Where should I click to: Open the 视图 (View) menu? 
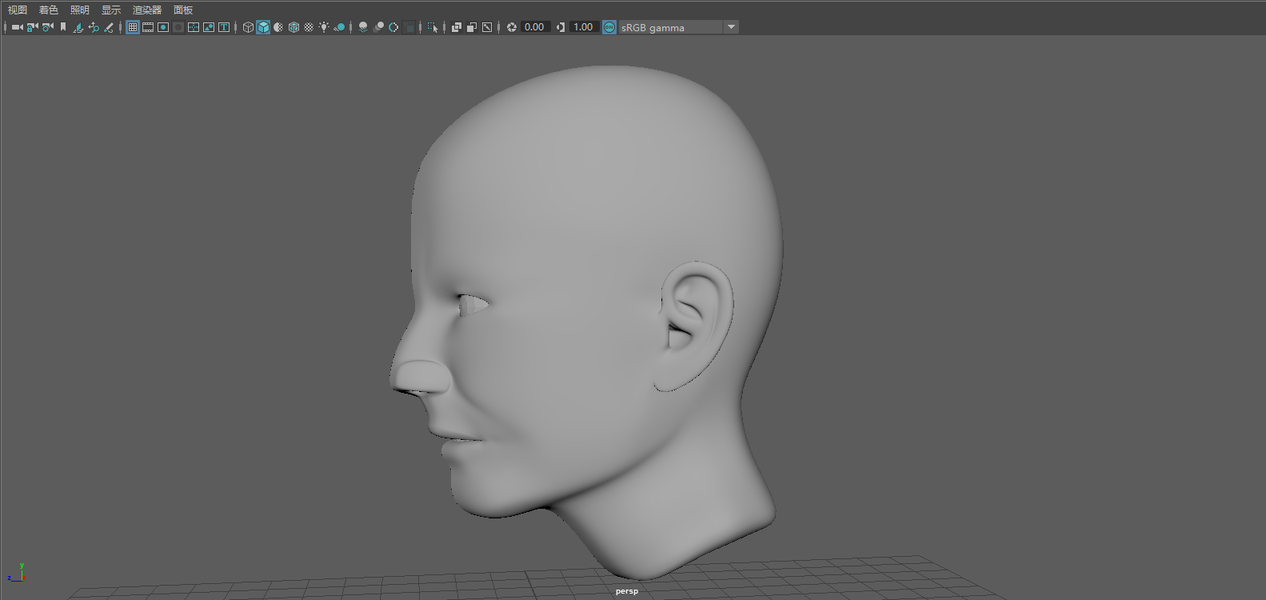[x=17, y=9]
